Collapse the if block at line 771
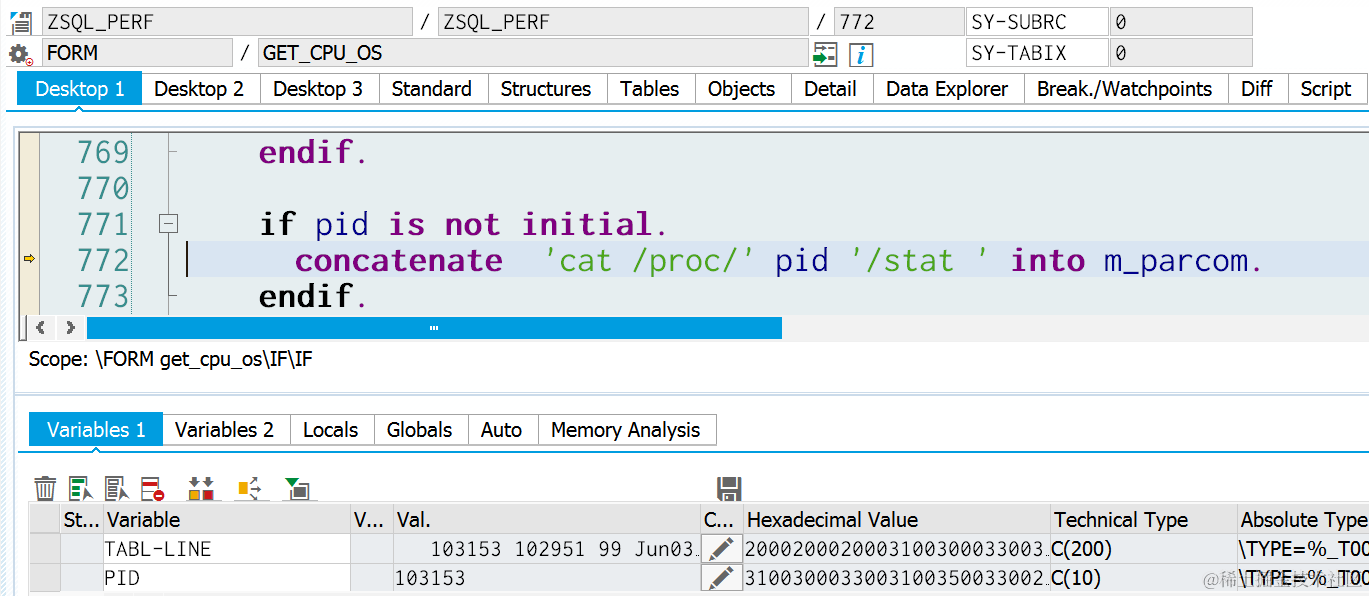1369x596 pixels. (169, 224)
